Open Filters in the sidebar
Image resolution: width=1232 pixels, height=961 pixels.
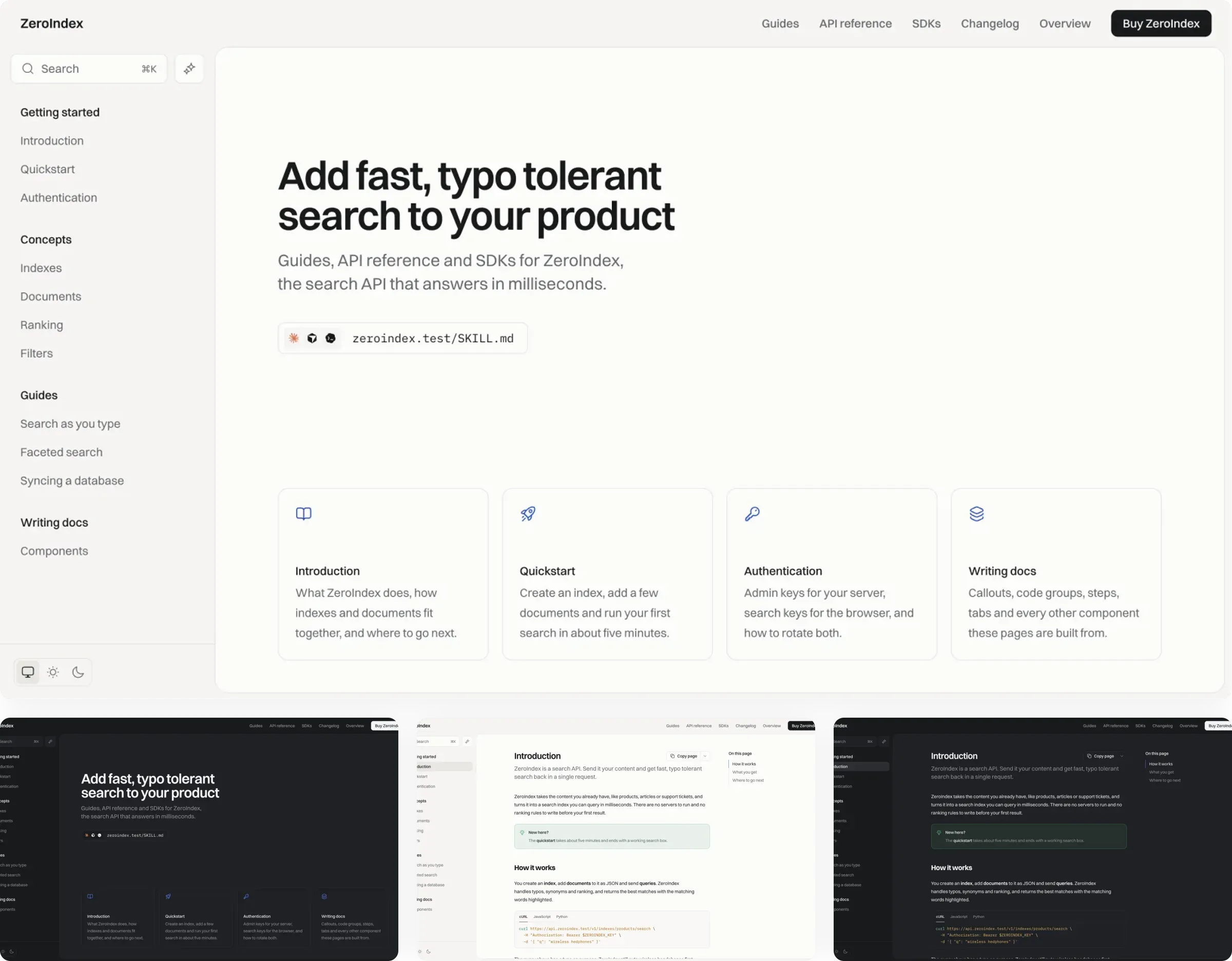36,354
